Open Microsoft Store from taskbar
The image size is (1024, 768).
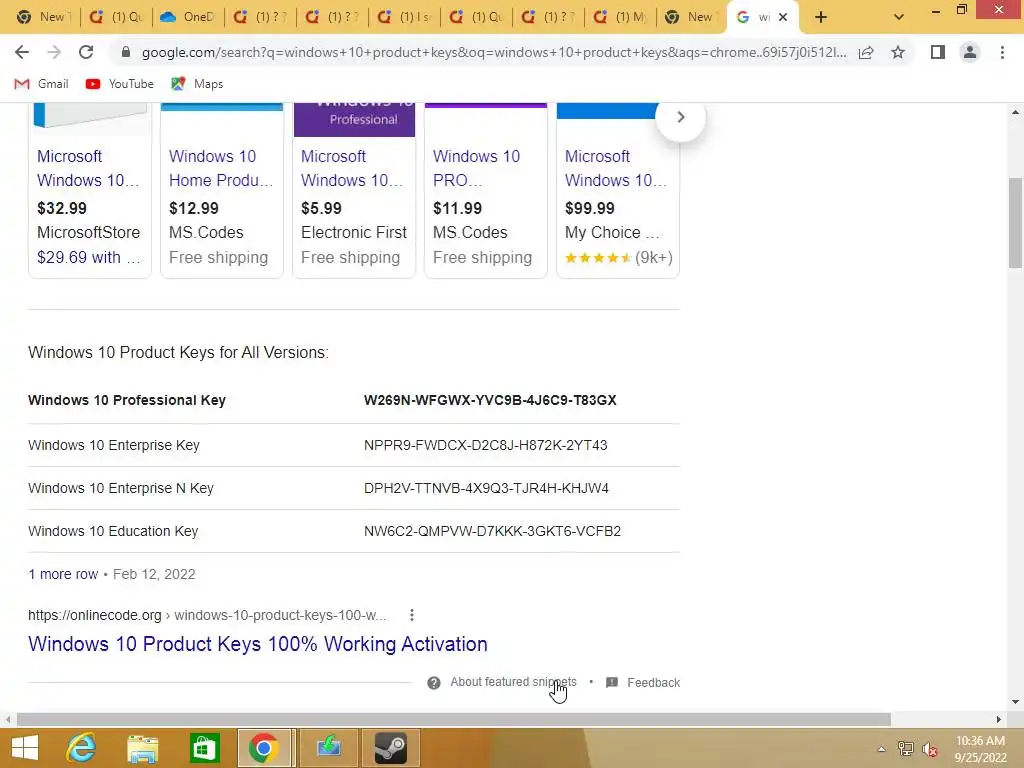204,748
